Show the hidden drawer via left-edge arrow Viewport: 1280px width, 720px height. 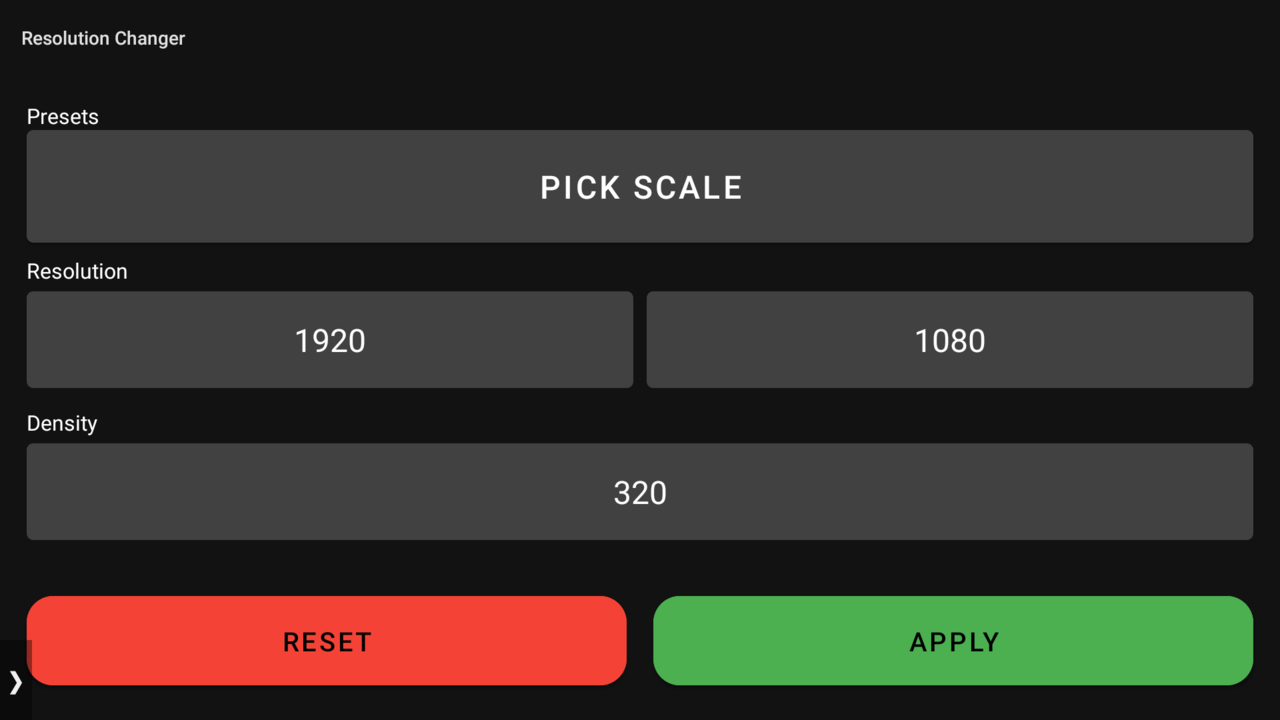coord(15,682)
